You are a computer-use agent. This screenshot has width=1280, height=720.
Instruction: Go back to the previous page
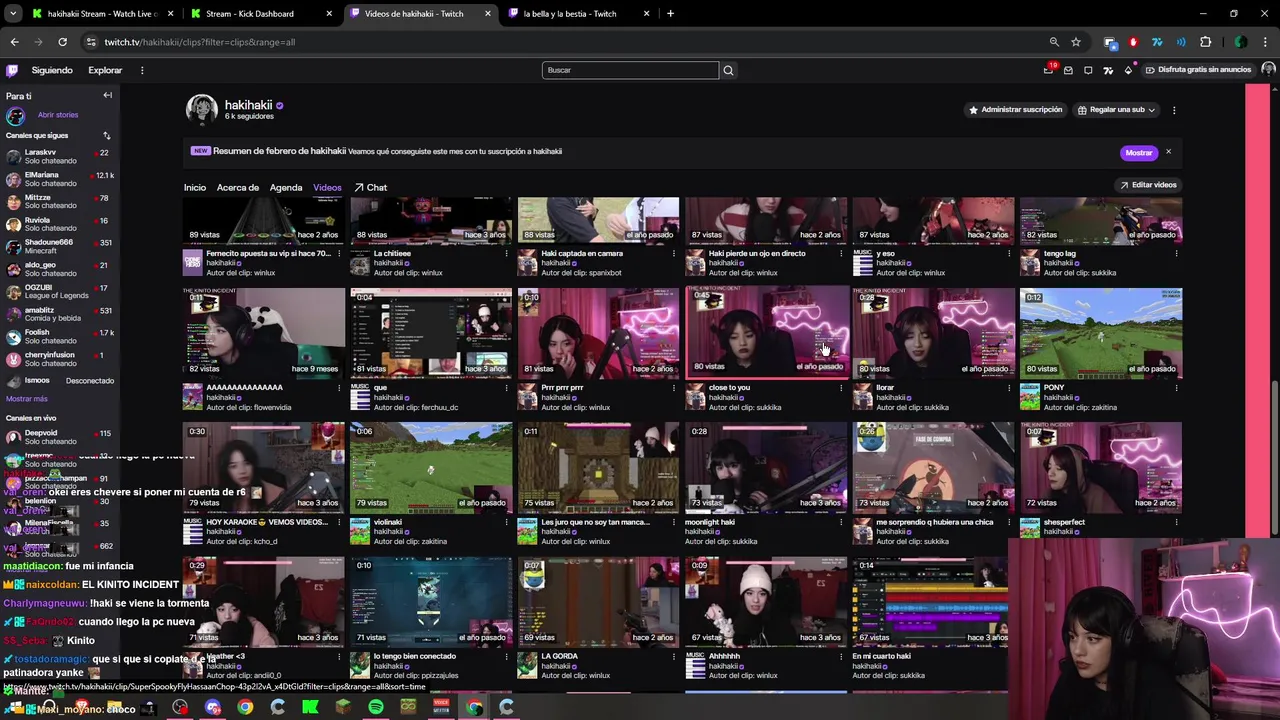click(x=14, y=42)
